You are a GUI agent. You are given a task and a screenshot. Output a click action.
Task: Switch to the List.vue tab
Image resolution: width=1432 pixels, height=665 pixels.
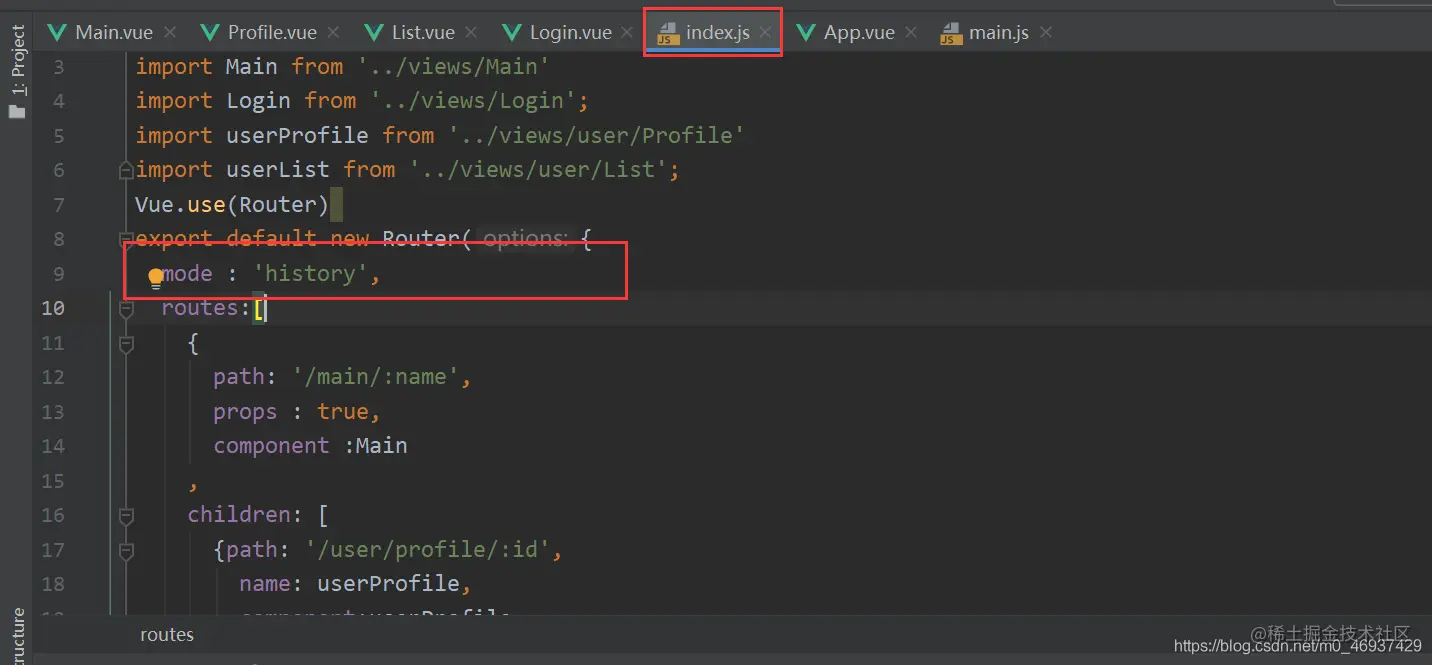[x=422, y=32]
